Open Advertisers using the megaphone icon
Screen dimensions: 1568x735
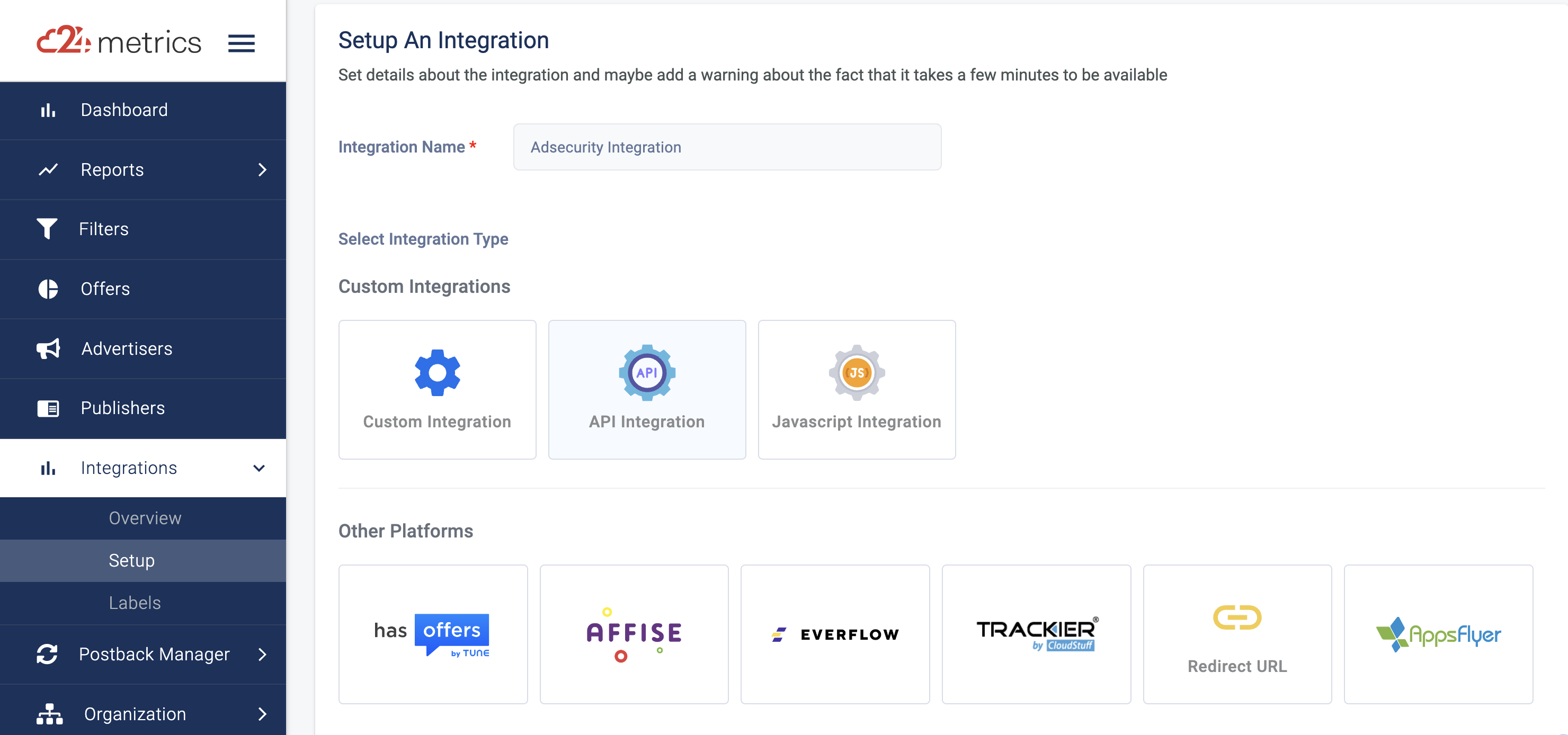pyautogui.click(x=48, y=348)
